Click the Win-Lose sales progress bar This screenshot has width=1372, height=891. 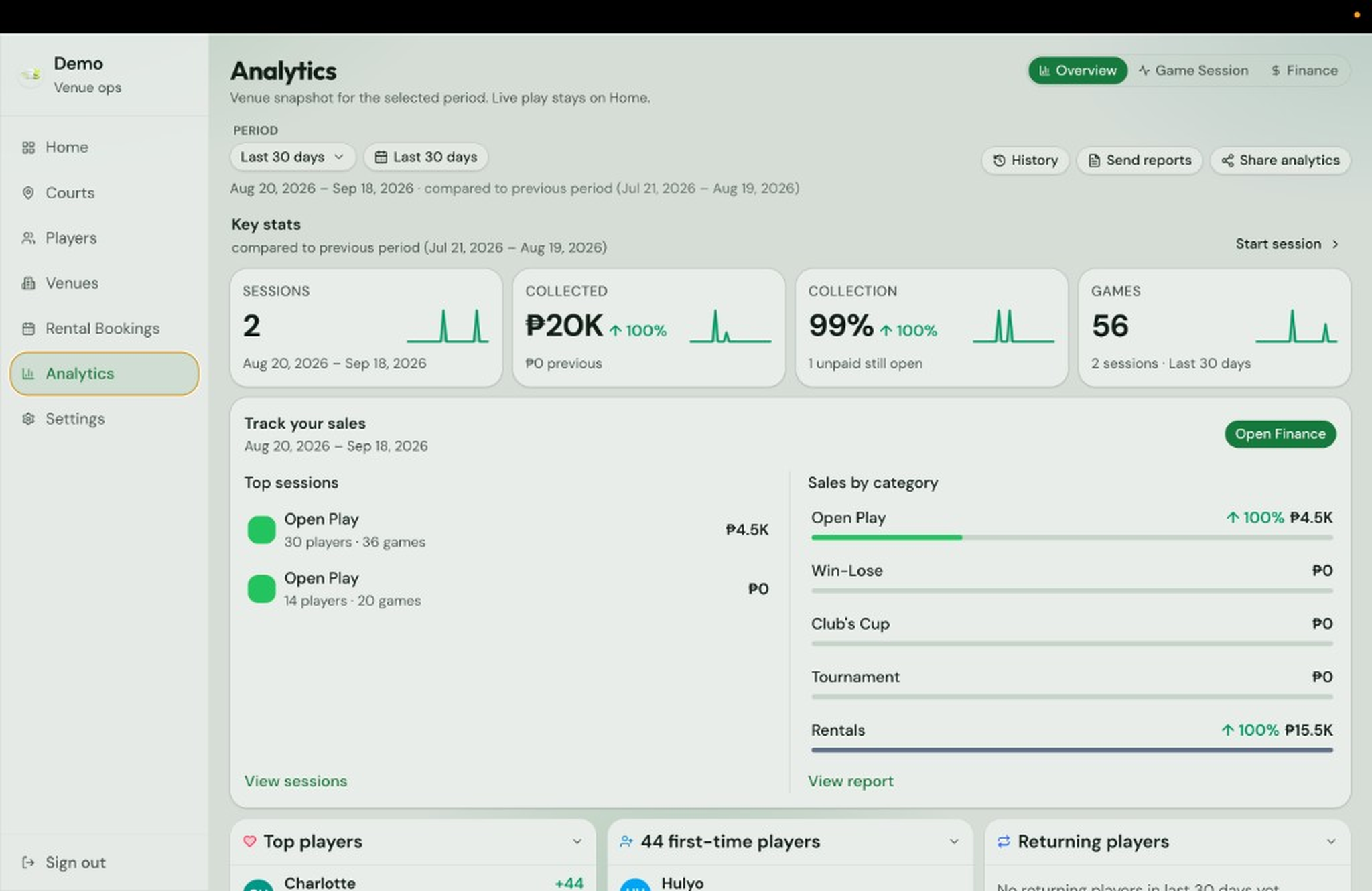point(1072,590)
